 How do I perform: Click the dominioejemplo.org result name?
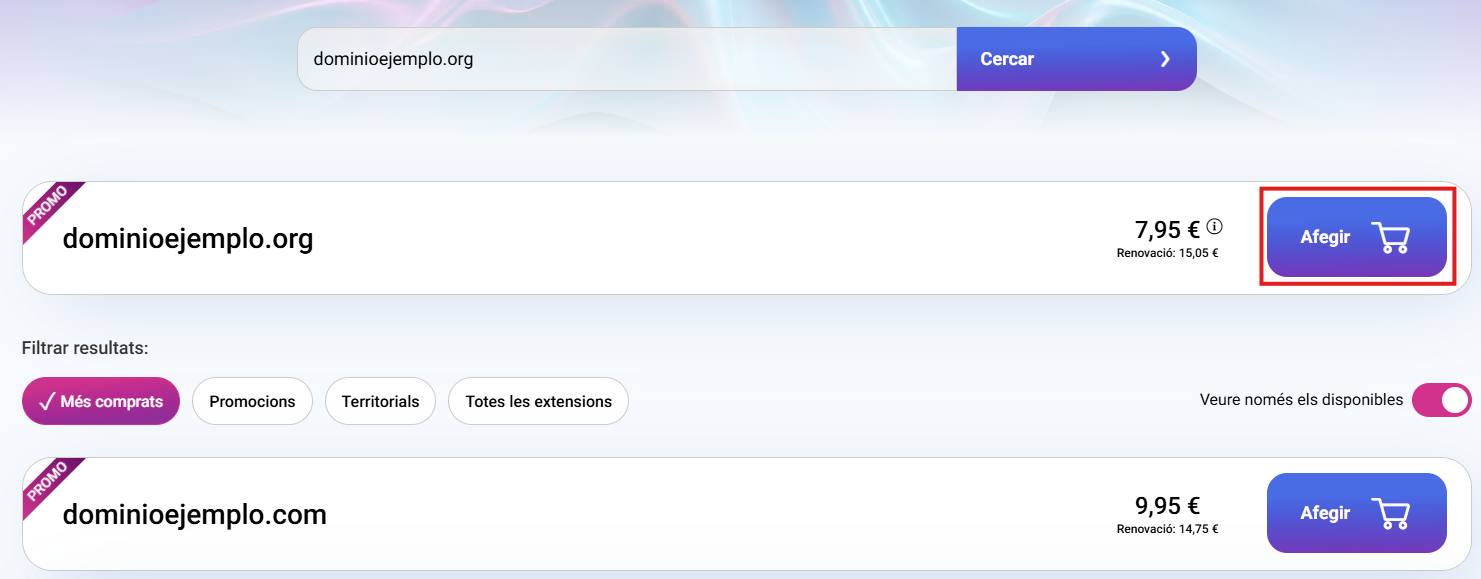[x=188, y=239]
